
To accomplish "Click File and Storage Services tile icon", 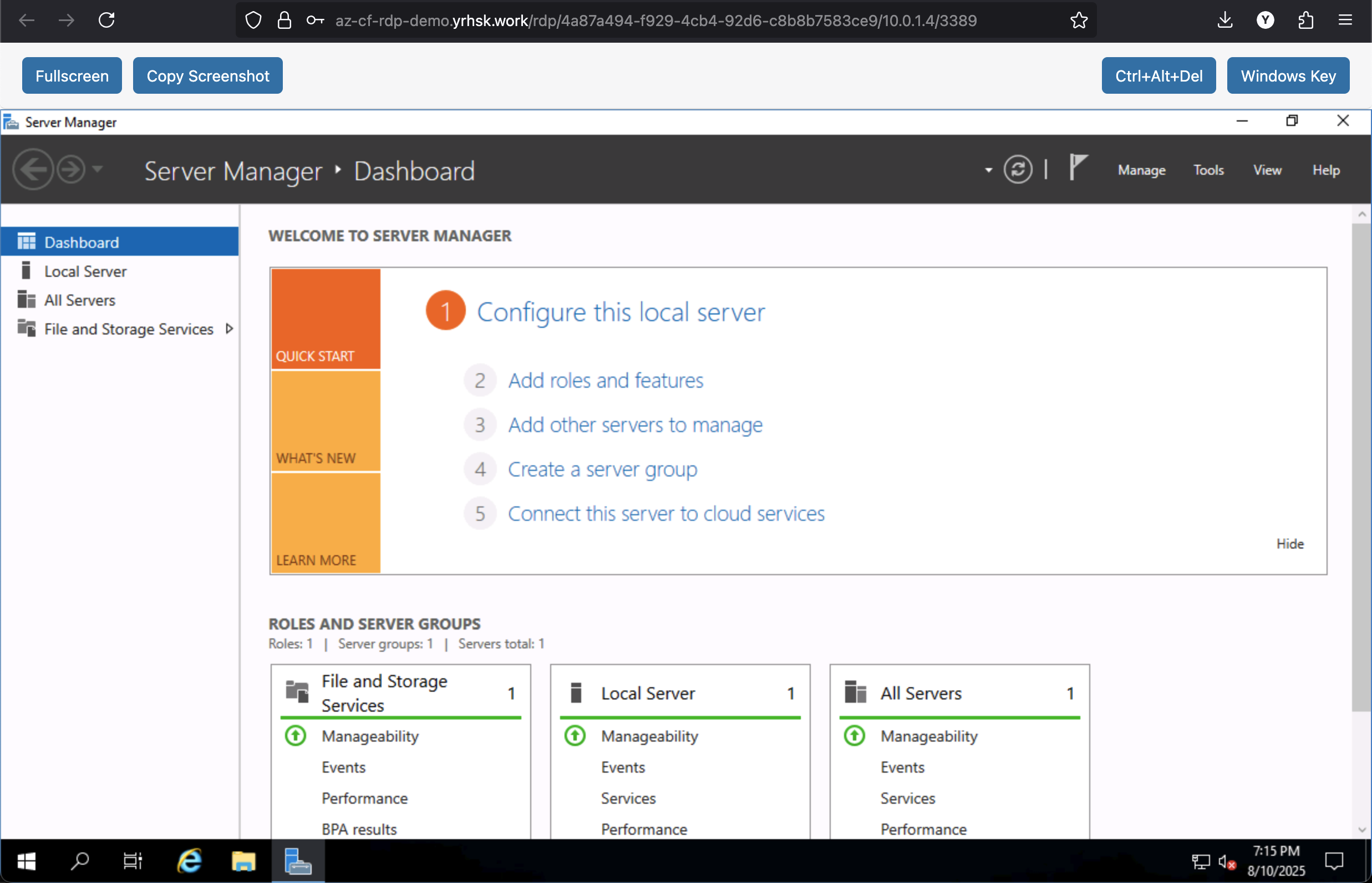I will (x=297, y=692).
